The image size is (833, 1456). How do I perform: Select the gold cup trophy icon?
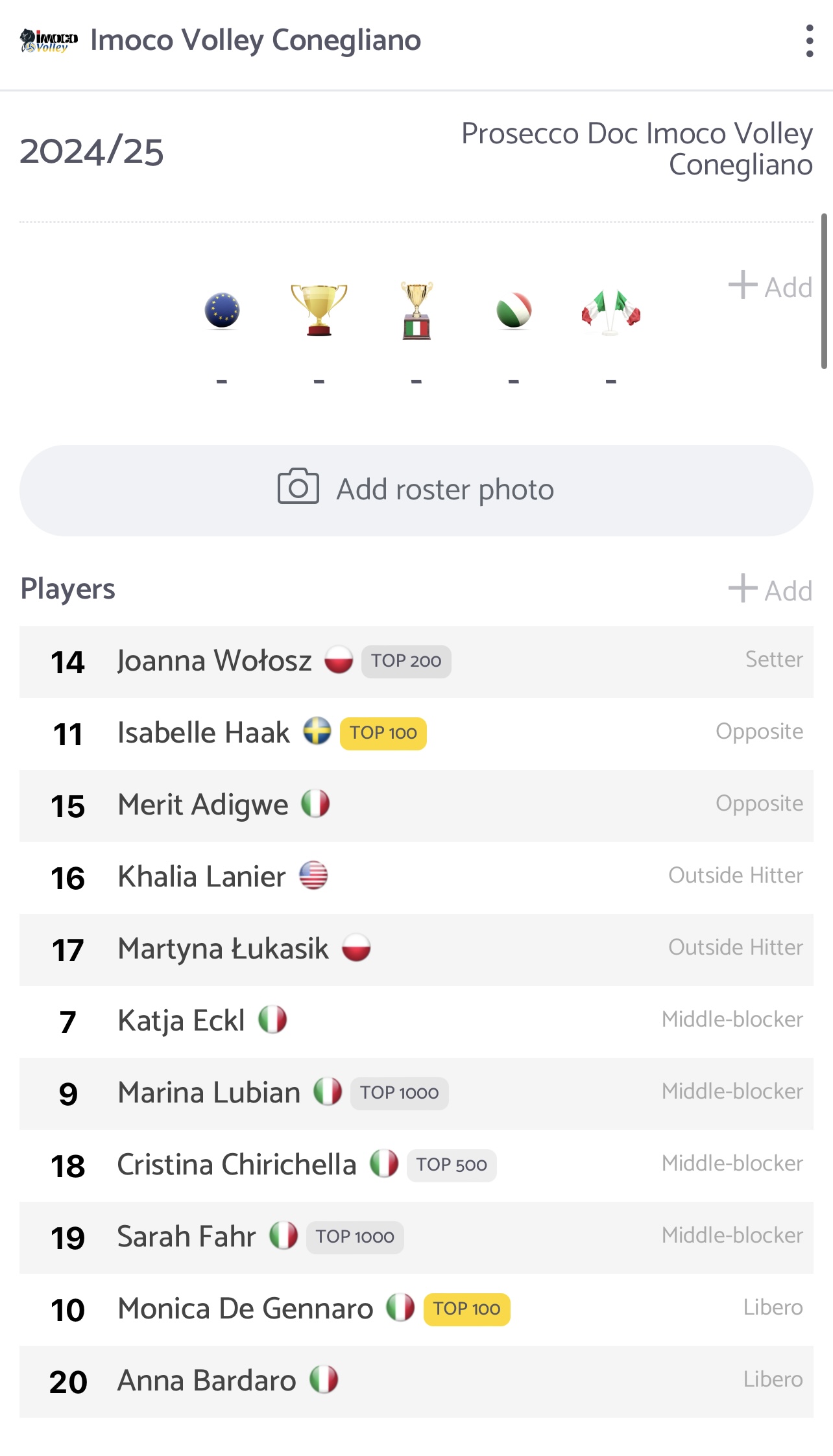tap(319, 309)
